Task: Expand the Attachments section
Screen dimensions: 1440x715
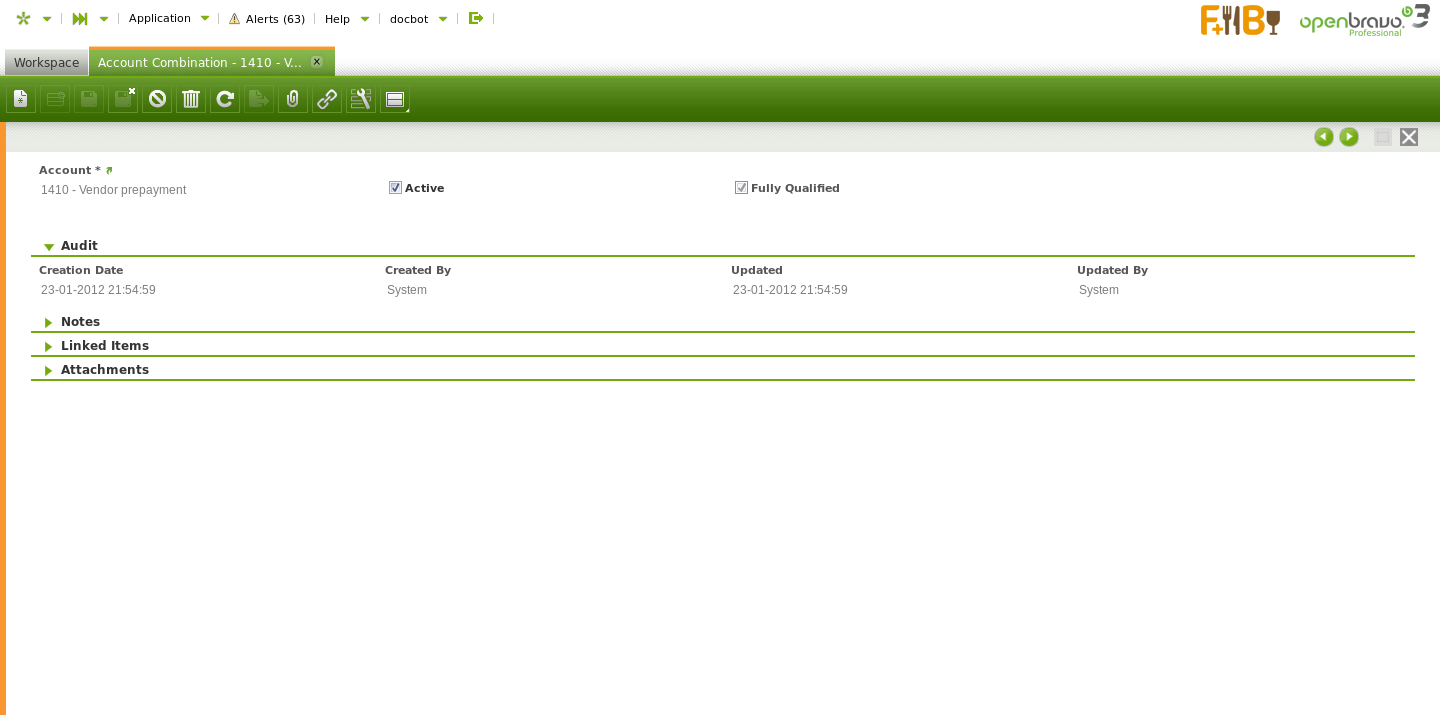Action: tap(49, 370)
